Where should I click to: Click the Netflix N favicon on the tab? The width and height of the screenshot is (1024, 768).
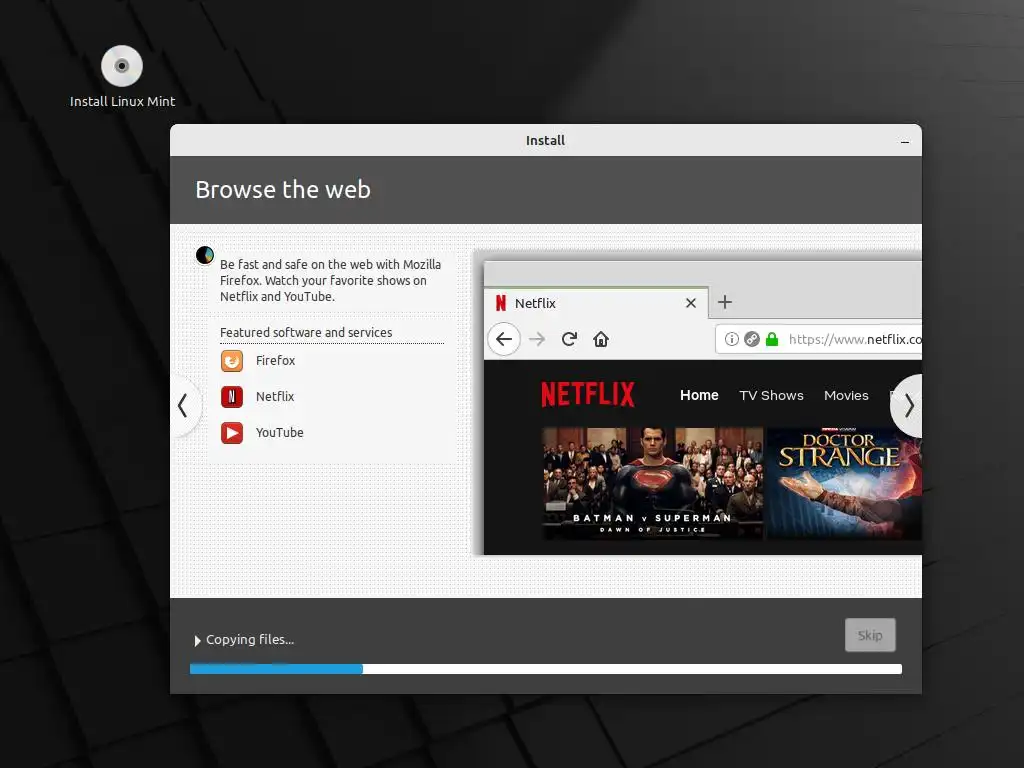point(501,303)
